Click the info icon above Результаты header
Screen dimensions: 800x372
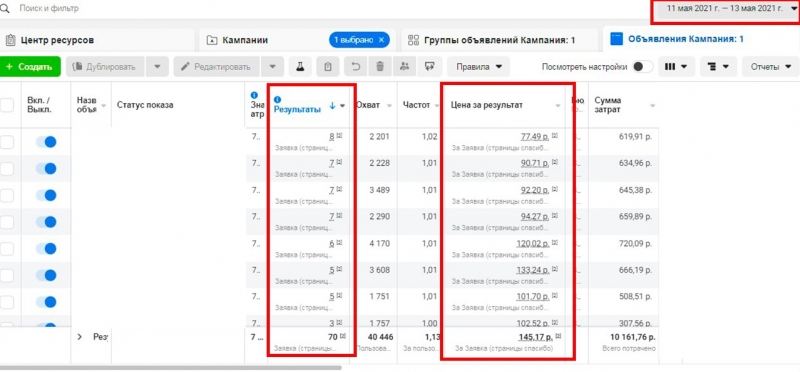278,100
